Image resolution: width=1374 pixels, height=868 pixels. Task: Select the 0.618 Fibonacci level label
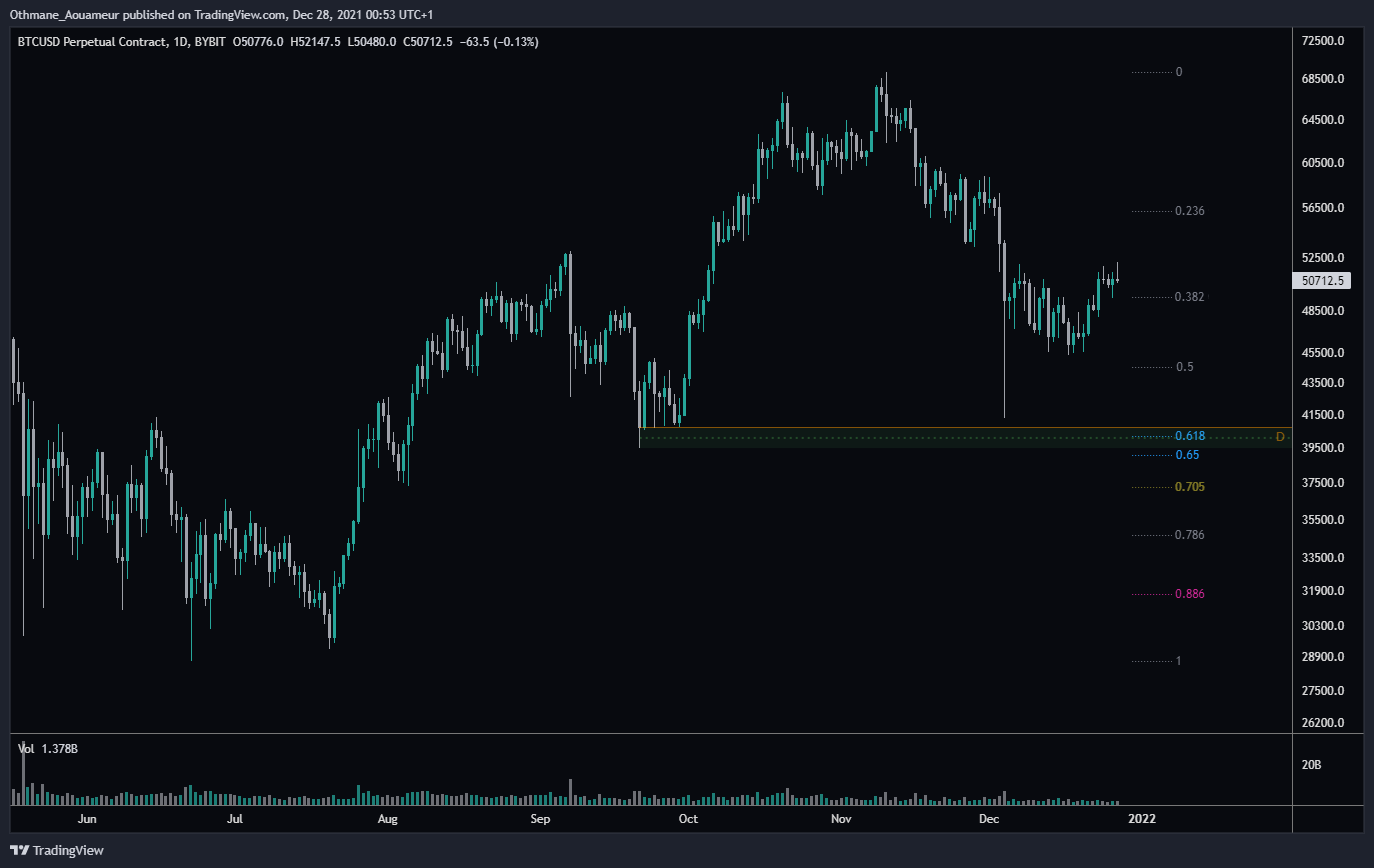tap(1190, 436)
